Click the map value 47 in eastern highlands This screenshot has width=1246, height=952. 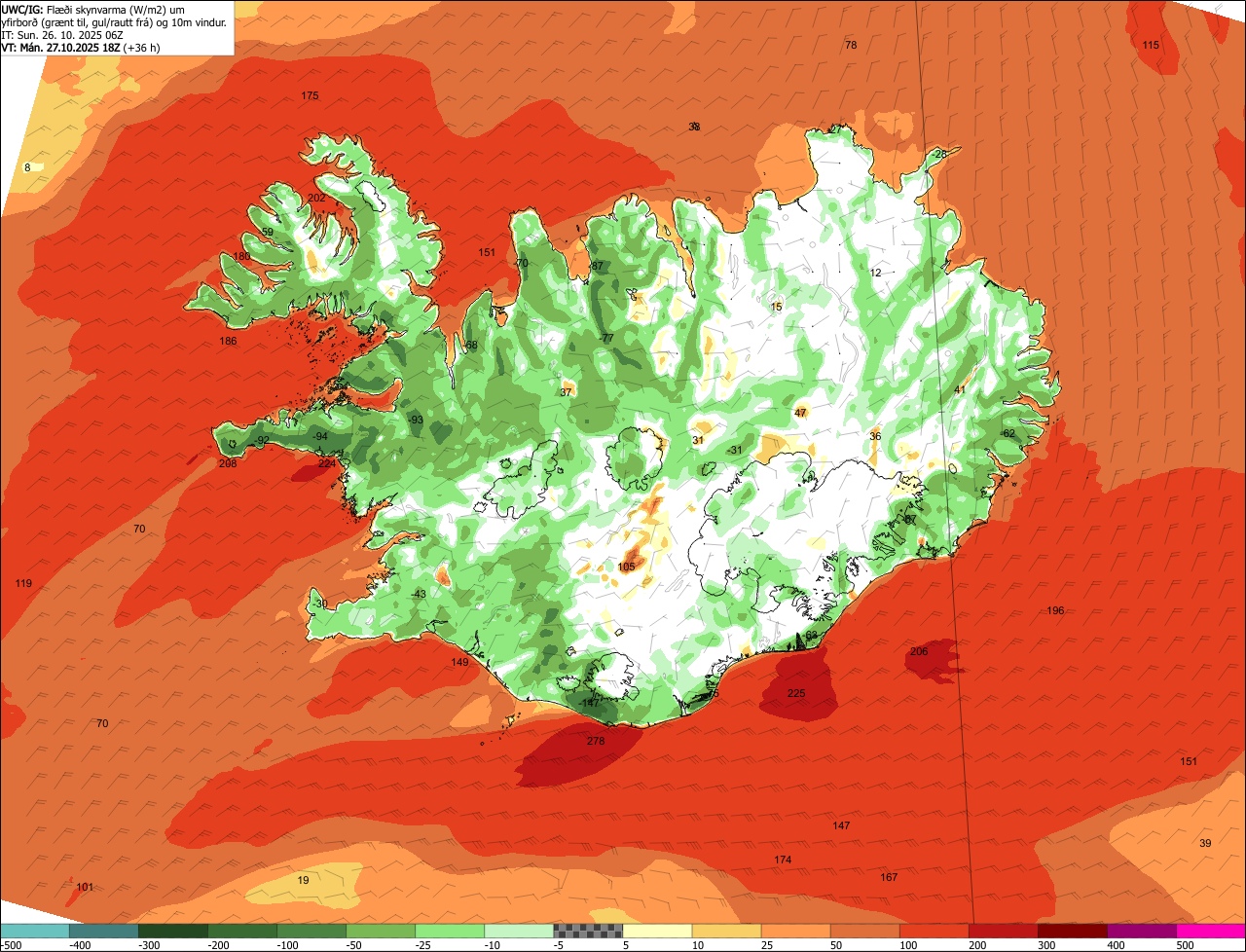[800, 413]
